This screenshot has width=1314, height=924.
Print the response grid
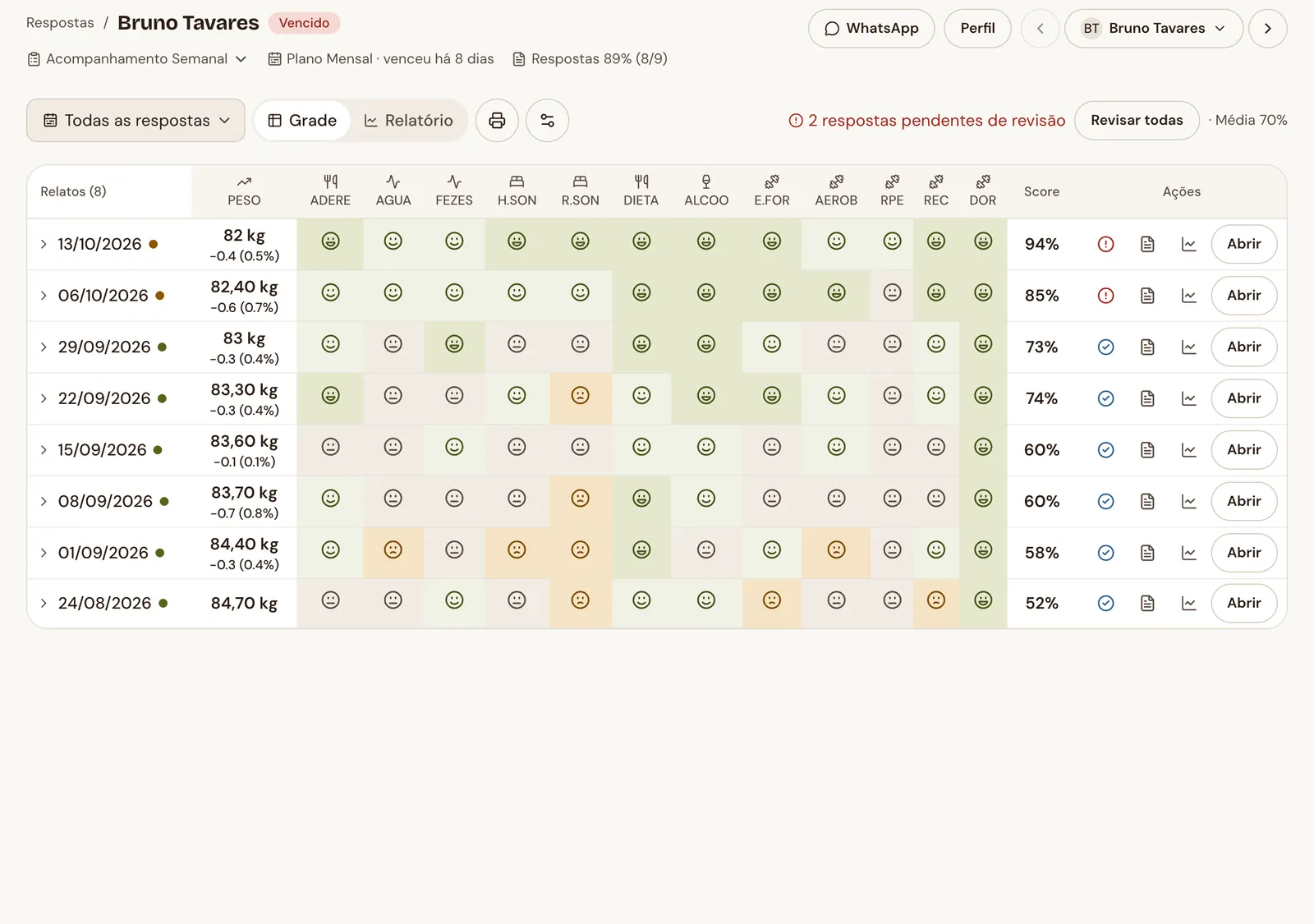[x=497, y=121]
